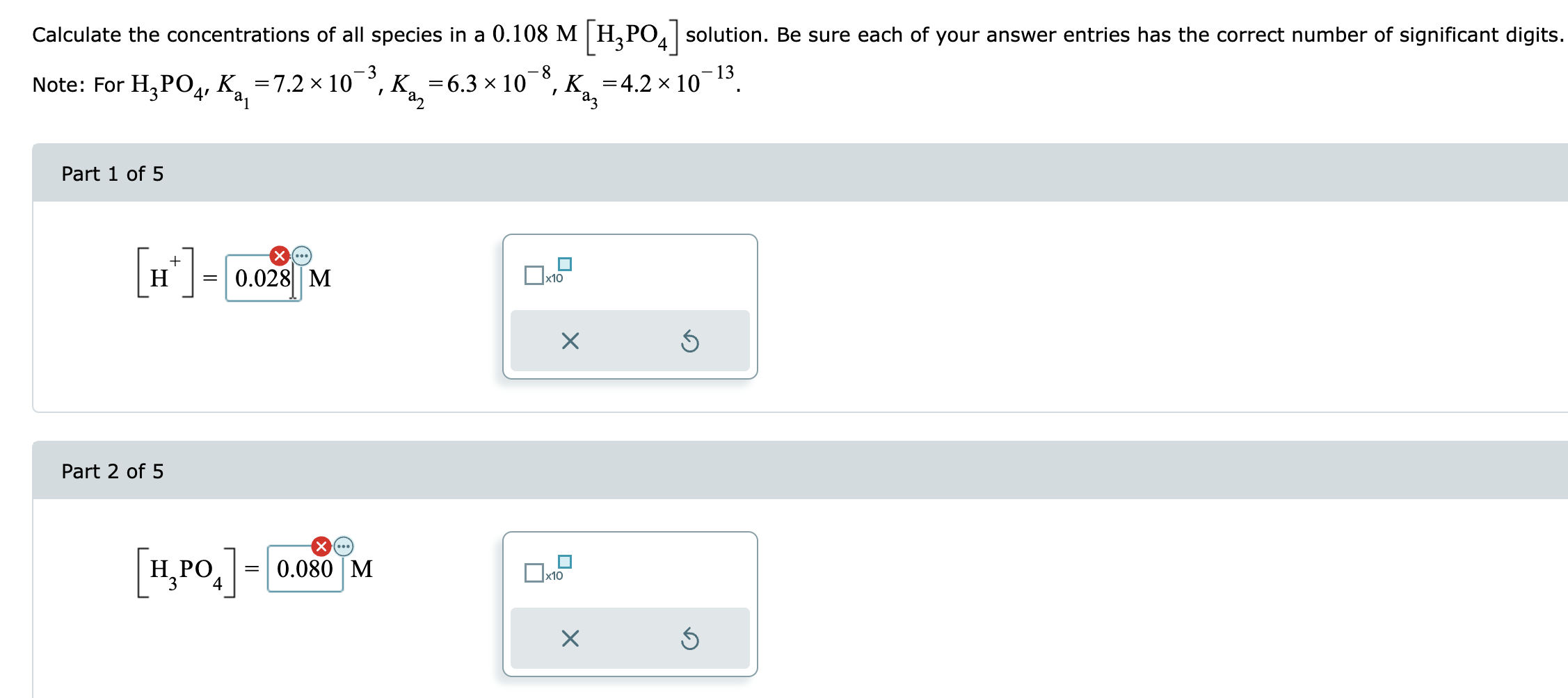Enable scientific notation with the x10 checkbox in Part 2
This screenshot has height=698, width=1568.
tap(533, 573)
